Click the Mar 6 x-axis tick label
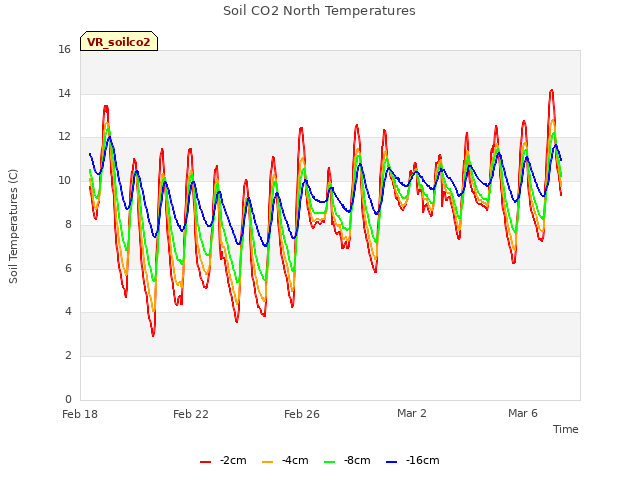The width and height of the screenshot is (640, 480). (x=523, y=413)
